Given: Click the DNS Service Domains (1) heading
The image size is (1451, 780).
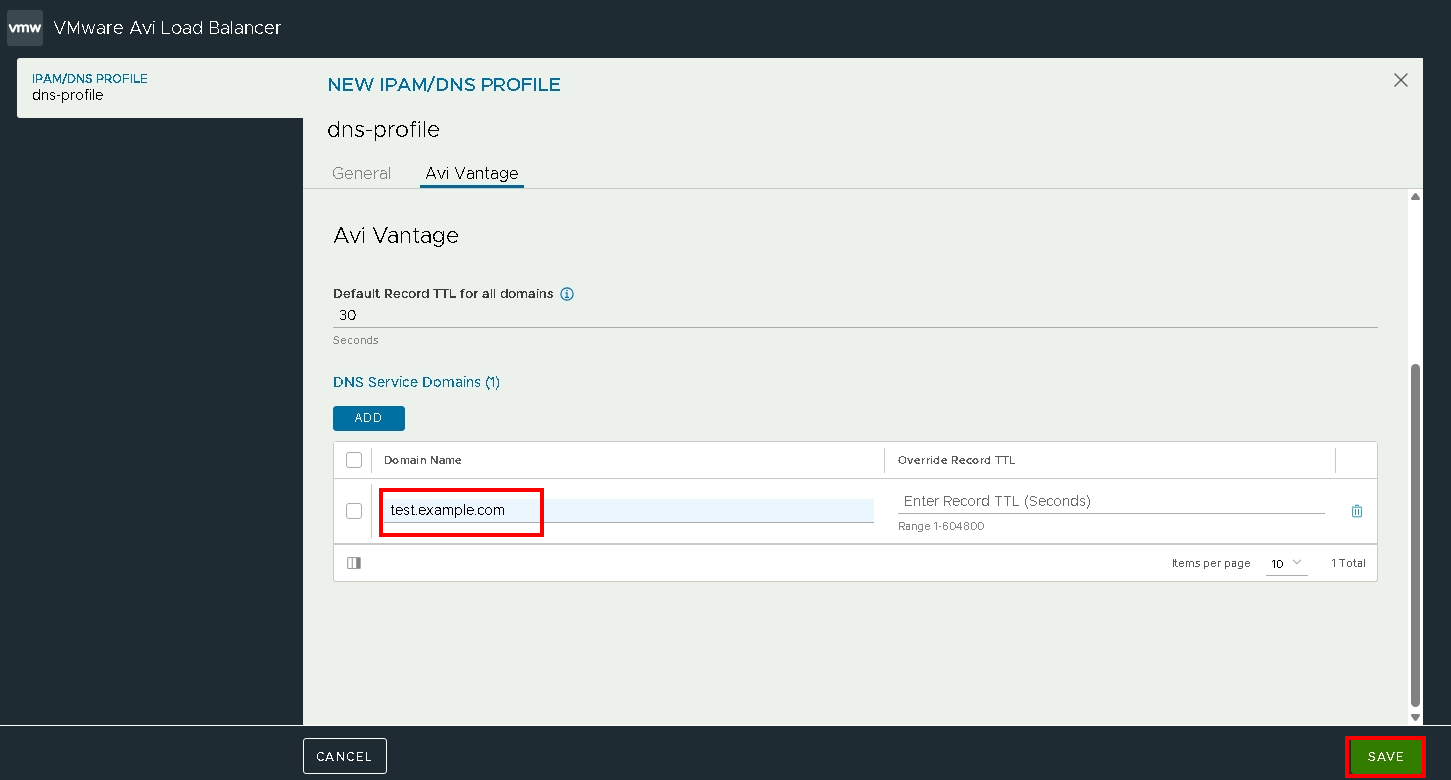Looking at the screenshot, I should pos(416,382).
